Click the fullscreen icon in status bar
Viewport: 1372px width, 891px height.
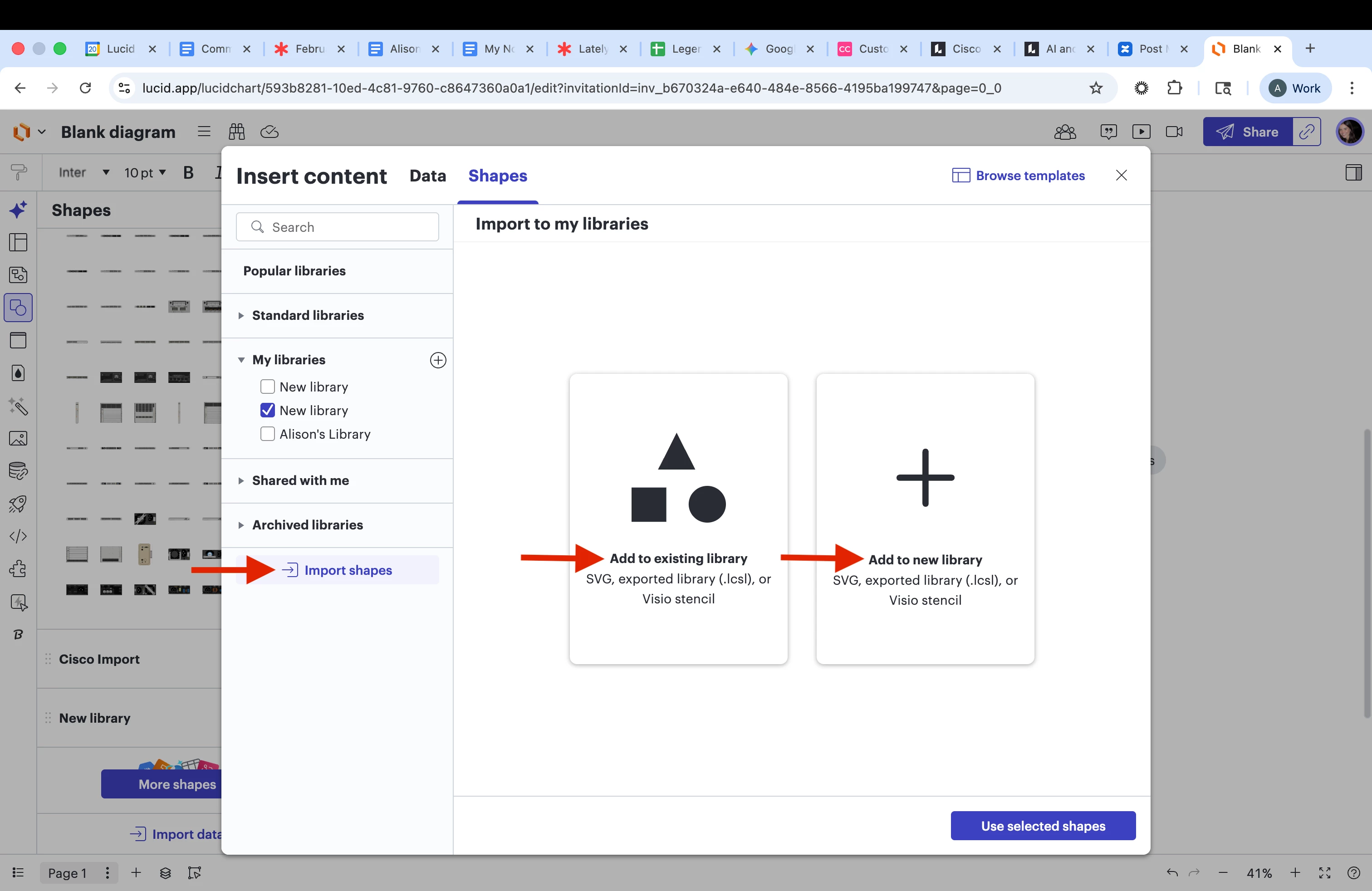[1325, 873]
